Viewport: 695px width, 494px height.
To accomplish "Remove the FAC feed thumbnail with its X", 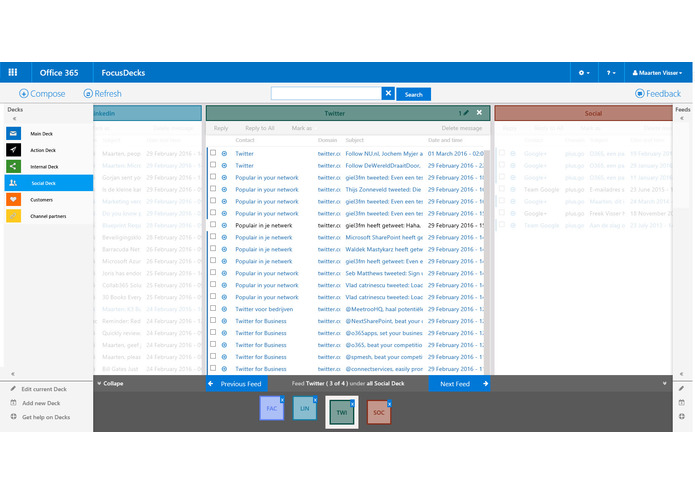I will (x=282, y=400).
